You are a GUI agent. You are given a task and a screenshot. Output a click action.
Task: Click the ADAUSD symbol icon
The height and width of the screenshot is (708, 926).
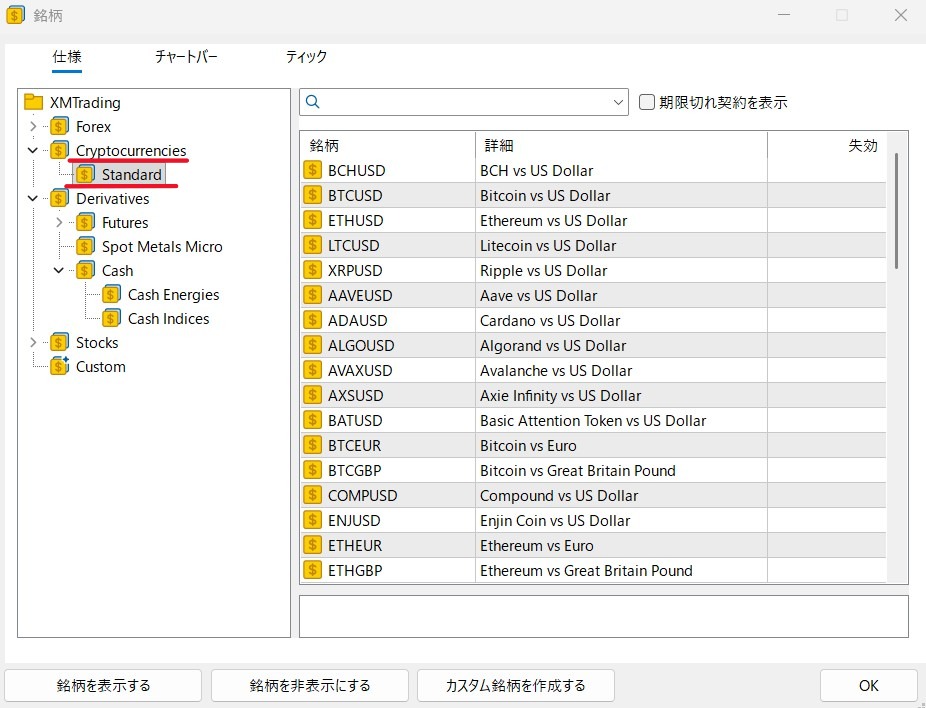(x=312, y=320)
